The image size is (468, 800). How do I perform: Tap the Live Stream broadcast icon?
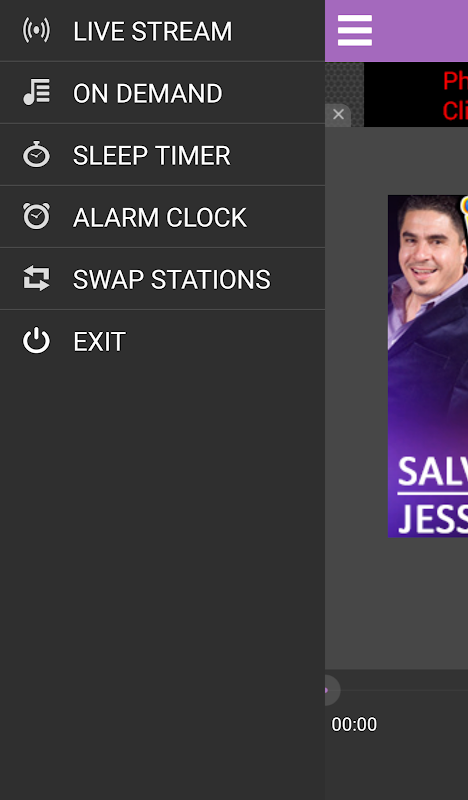(36, 31)
